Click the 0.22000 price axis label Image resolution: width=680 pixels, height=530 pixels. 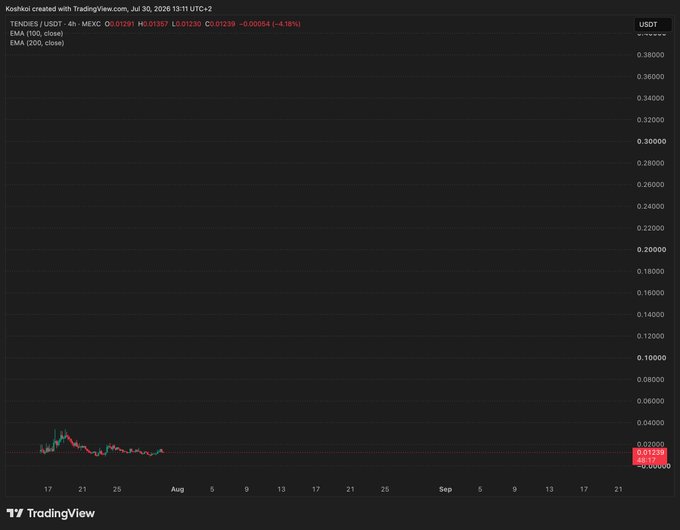(650, 228)
